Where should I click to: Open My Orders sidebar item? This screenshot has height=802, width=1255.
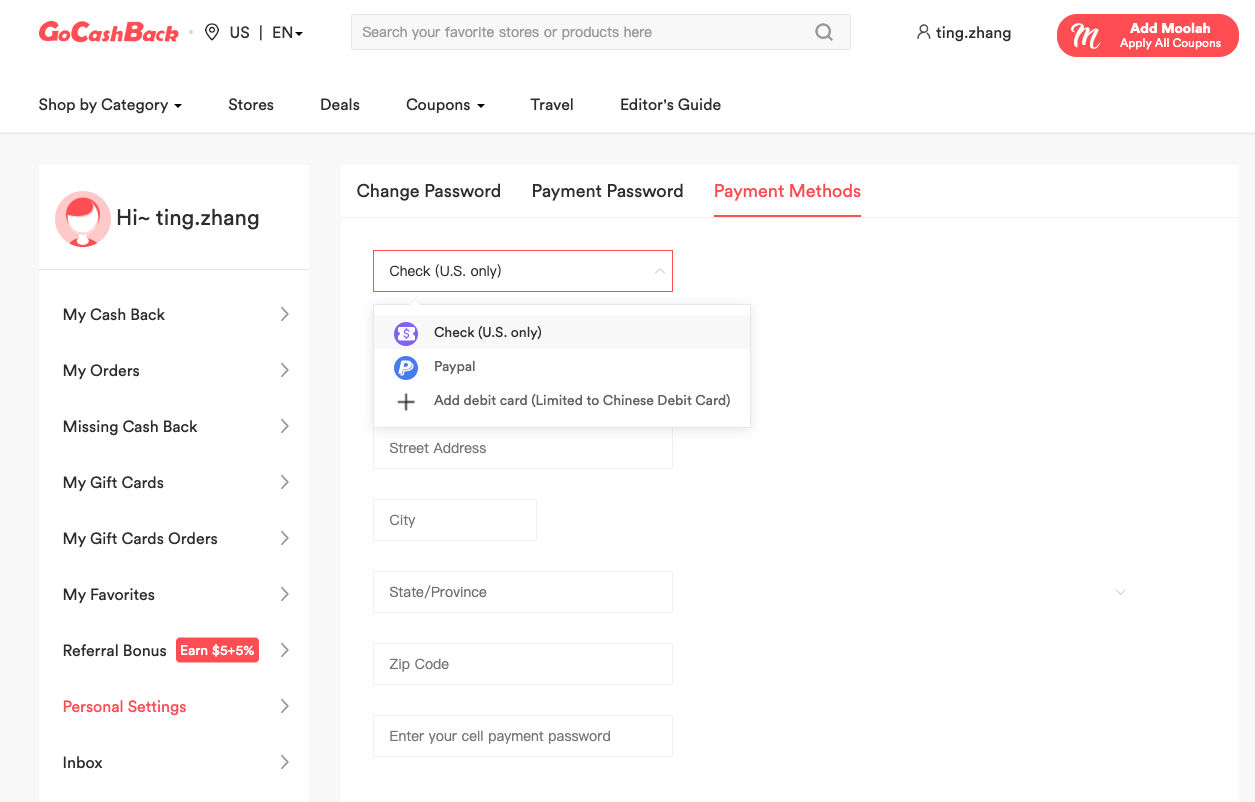(174, 370)
